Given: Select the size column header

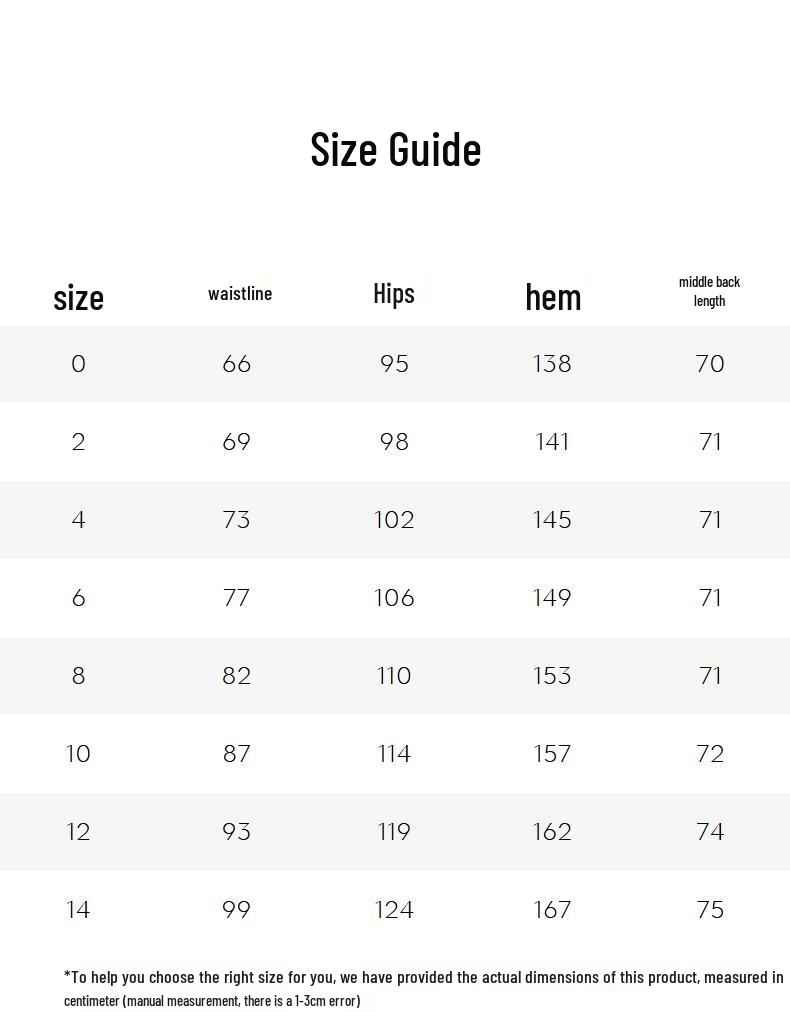Looking at the screenshot, I should click(78, 297).
